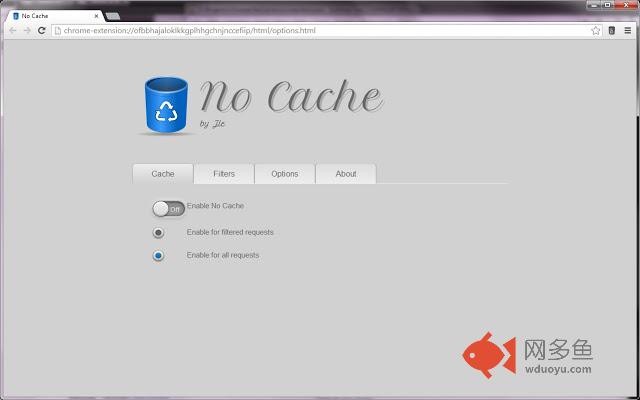Open the Chrome hamburger menu
The height and width of the screenshot is (400, 640).
628,31
